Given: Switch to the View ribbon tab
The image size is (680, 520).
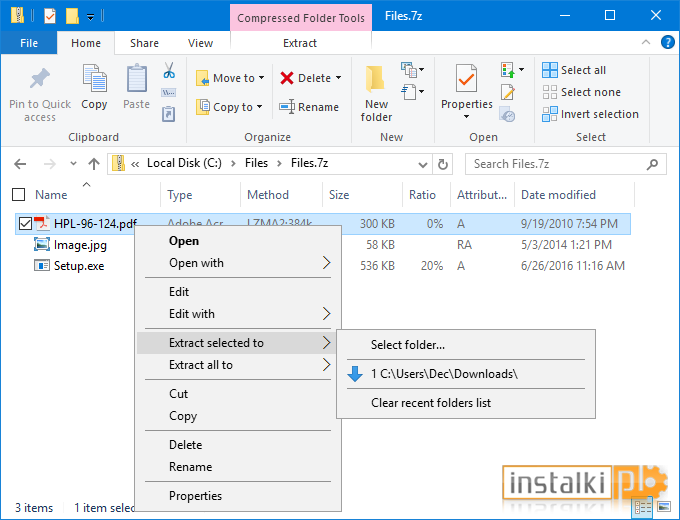Looking at the screenshot, I should coord(200,43).
